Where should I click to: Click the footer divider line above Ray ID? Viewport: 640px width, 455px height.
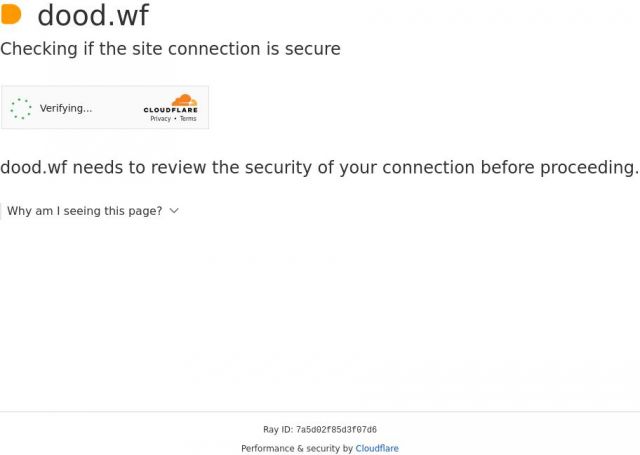click(320, 411)
